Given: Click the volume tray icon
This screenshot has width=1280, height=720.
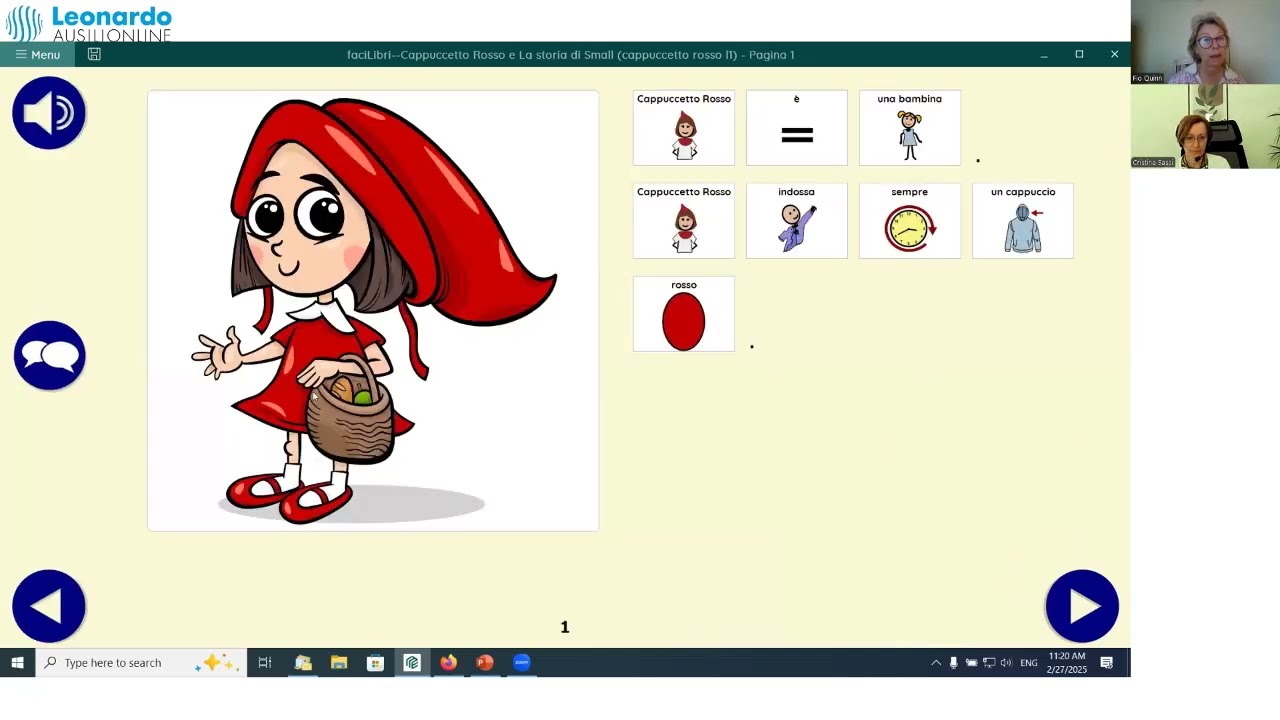Looking at the screenshot, I should [x=1006, y=662].
